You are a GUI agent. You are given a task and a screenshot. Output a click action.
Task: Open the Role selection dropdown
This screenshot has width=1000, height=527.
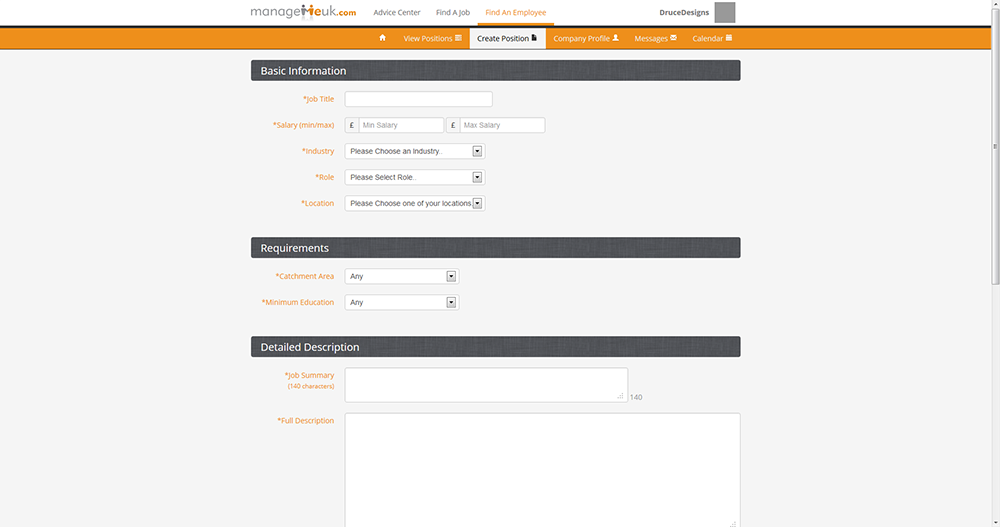[x=415, y=177]
